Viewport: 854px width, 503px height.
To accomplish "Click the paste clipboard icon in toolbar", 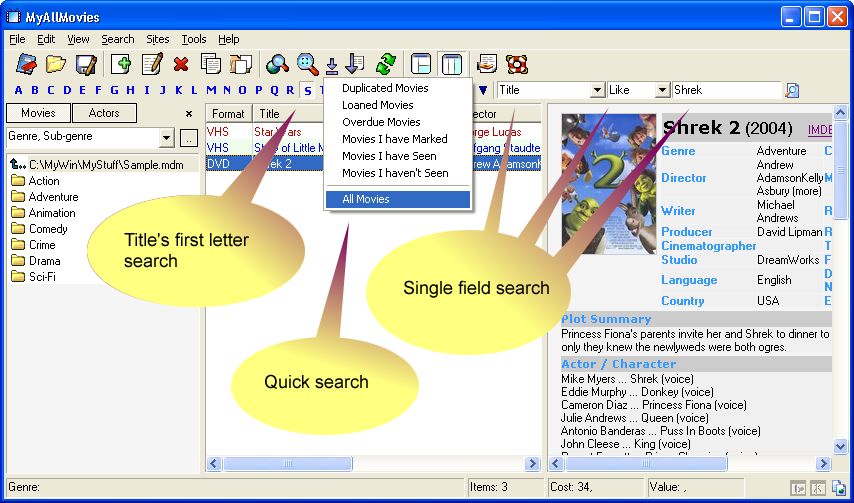I will click(240, 64).
